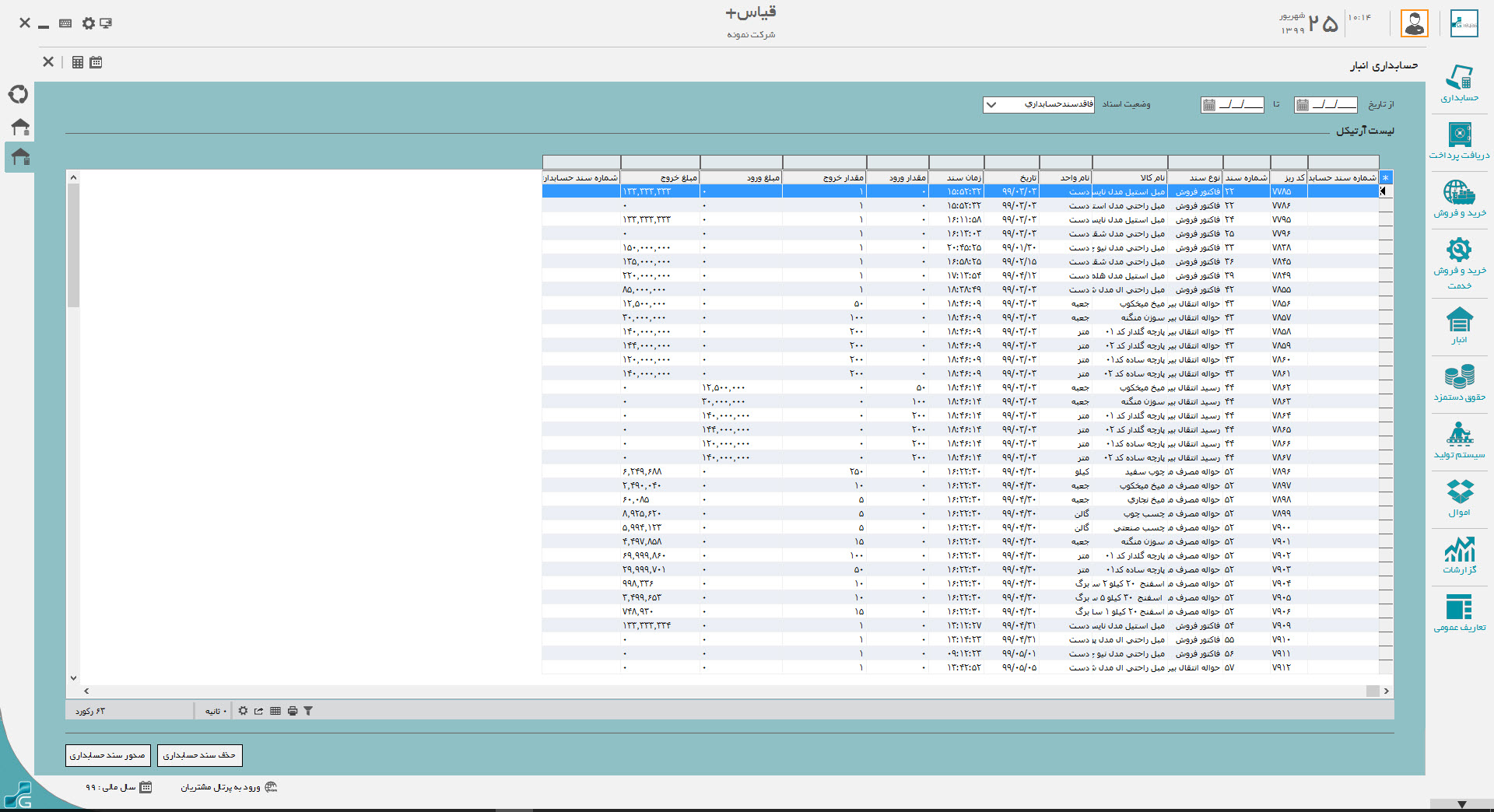Expand sidebar with bottom down arrow

click(1461, 805)
